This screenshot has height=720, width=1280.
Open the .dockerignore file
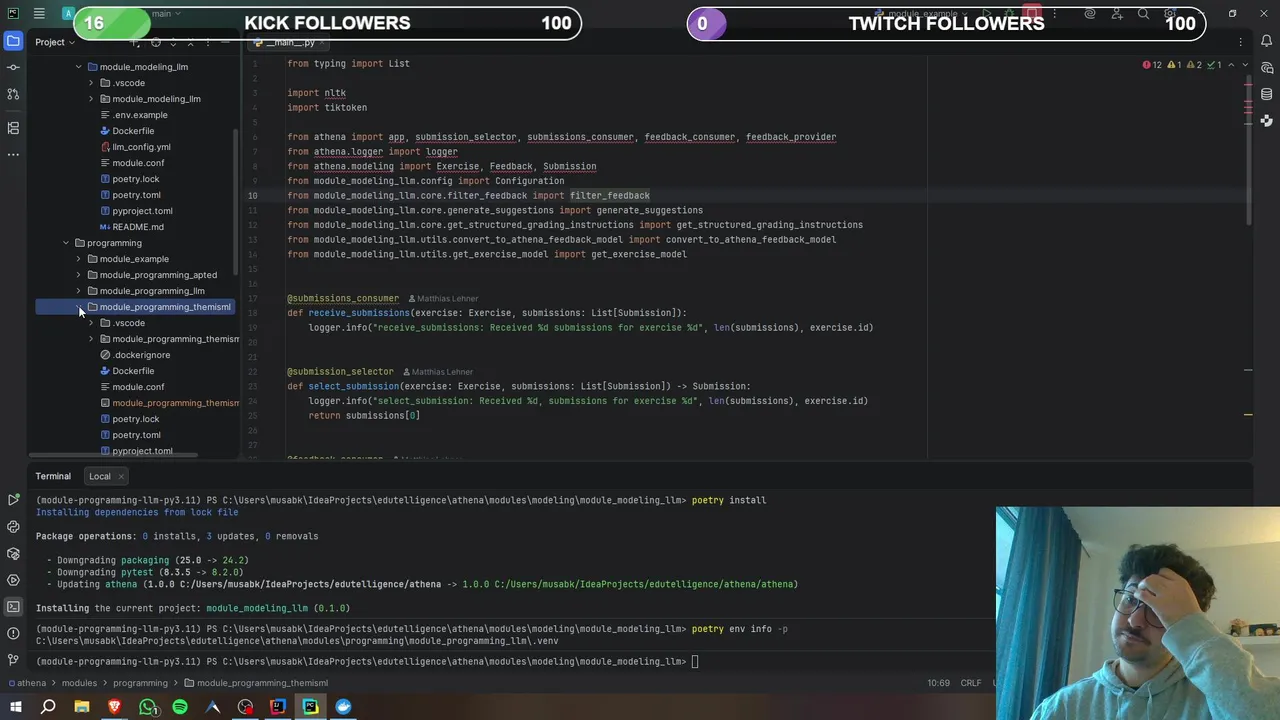[x=141, y=355]
